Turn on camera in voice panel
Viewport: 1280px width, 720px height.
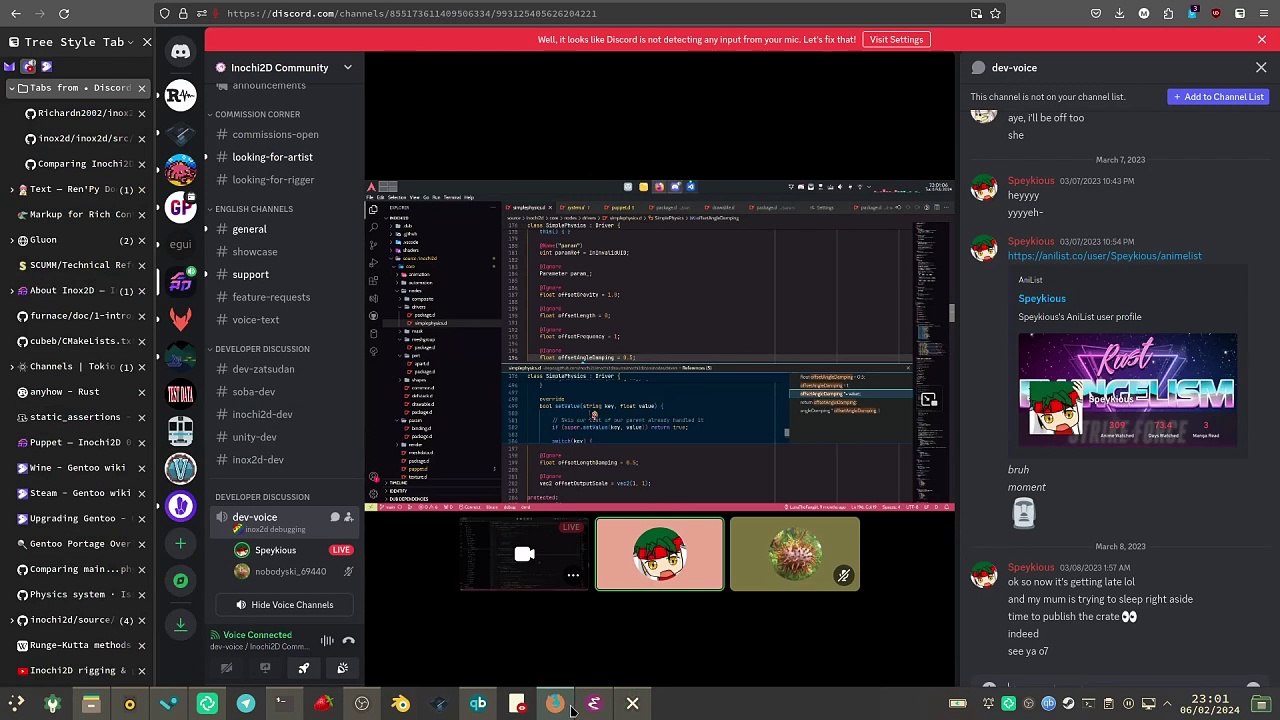(227, 668)
